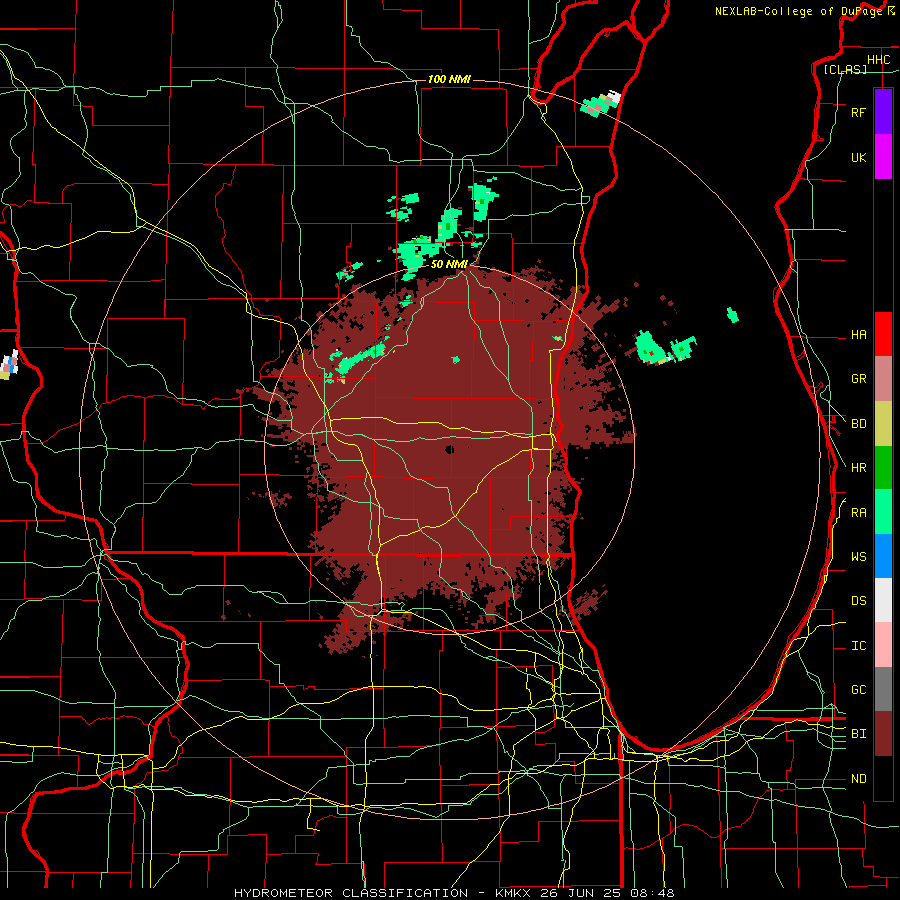Select the gray GC legend swatch
900x900 pixels.
click(883, 689)
